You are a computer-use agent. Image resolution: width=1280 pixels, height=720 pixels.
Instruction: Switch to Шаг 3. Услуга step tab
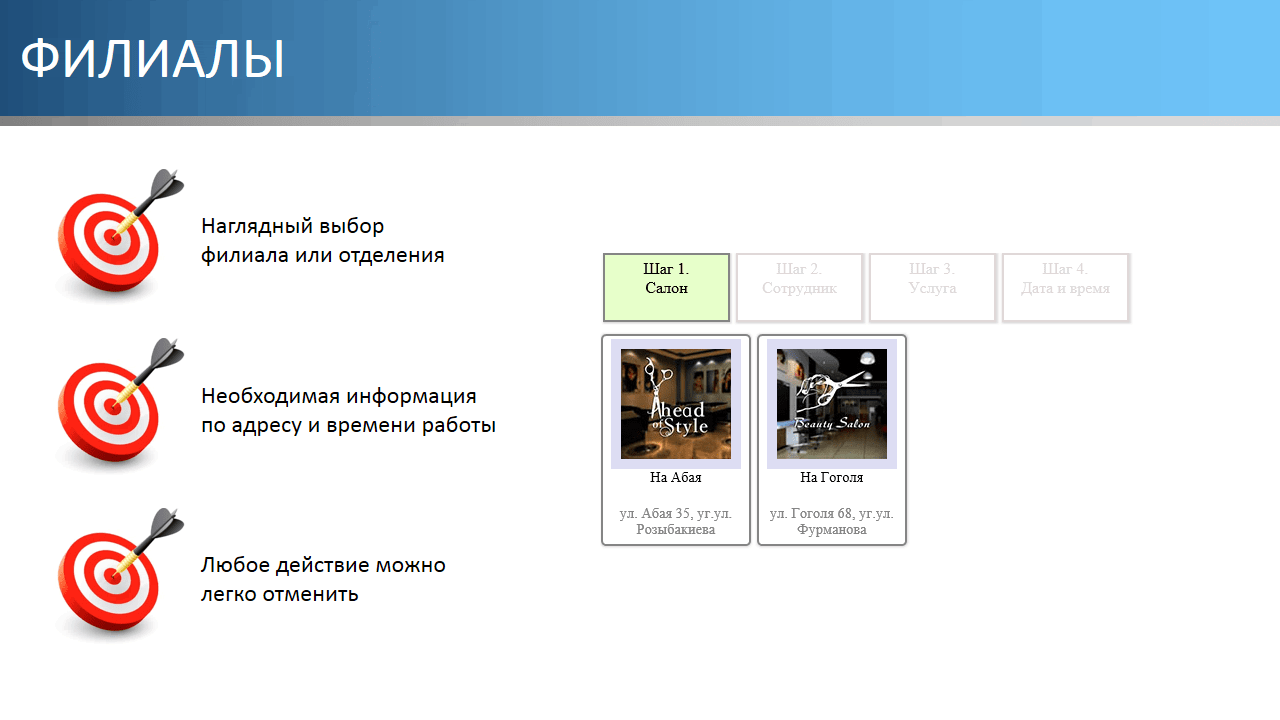click(932, 287)
